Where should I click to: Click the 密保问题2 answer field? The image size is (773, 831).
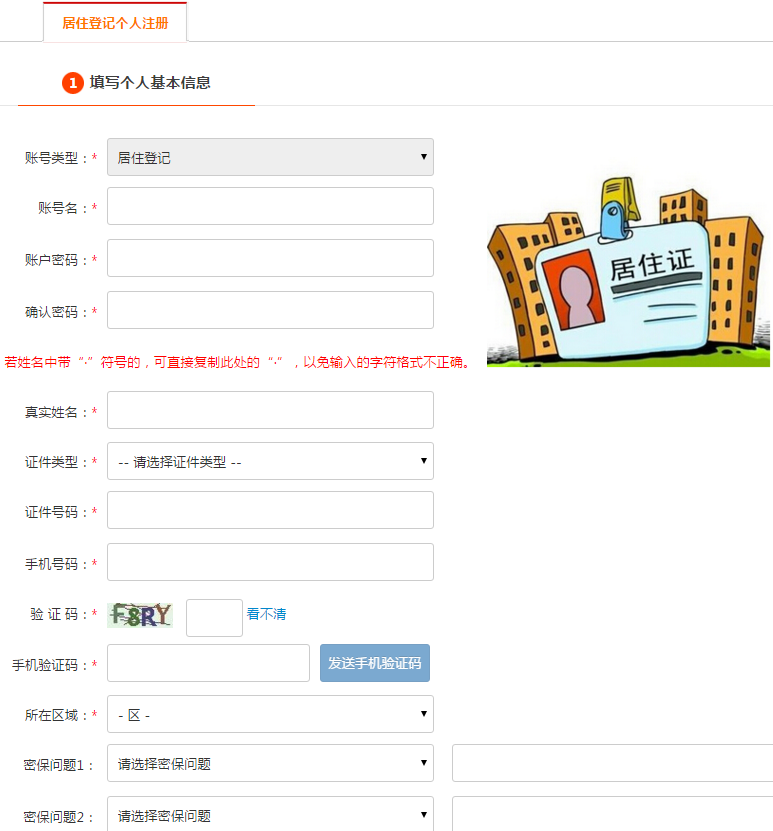click(612, 814)
